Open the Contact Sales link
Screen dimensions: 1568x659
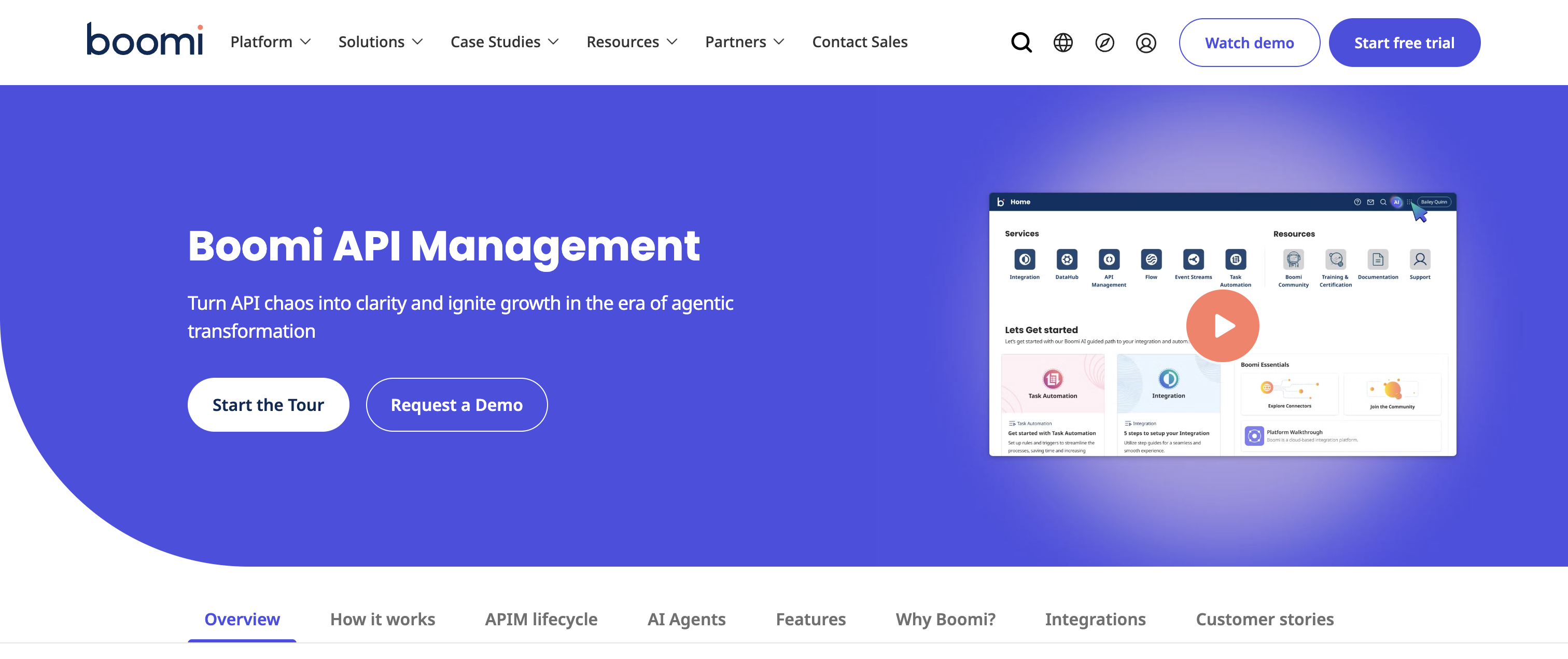coord(860,42)
